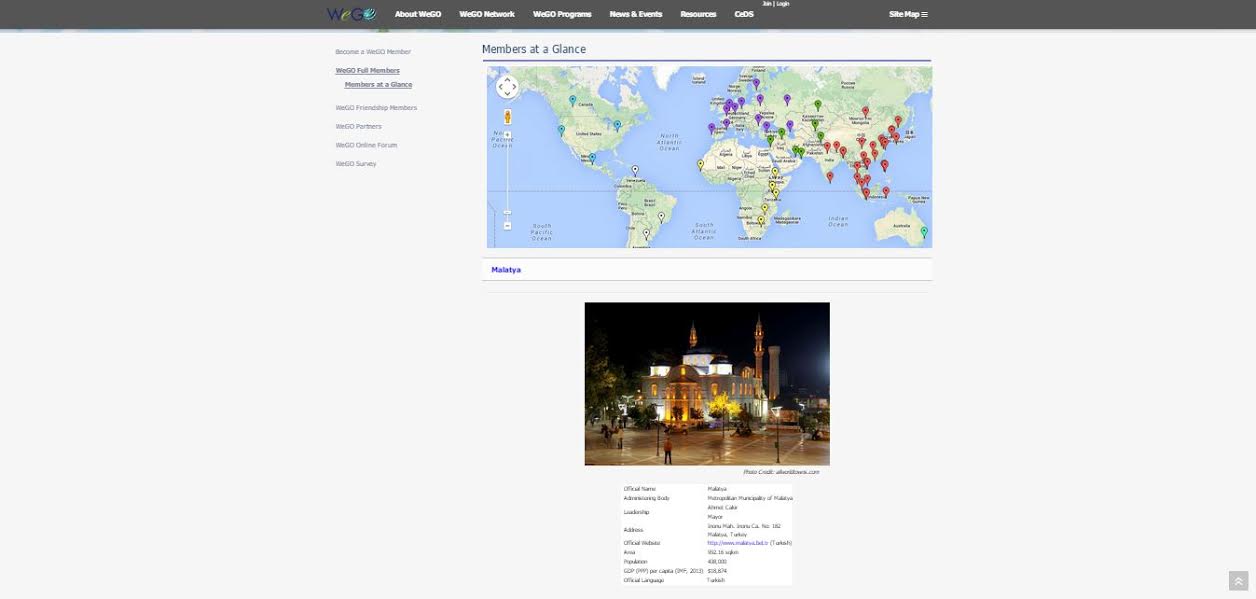Zoom in with the map plus button
This screenshot has height=599, width=1256.
[x=507, y=134]
